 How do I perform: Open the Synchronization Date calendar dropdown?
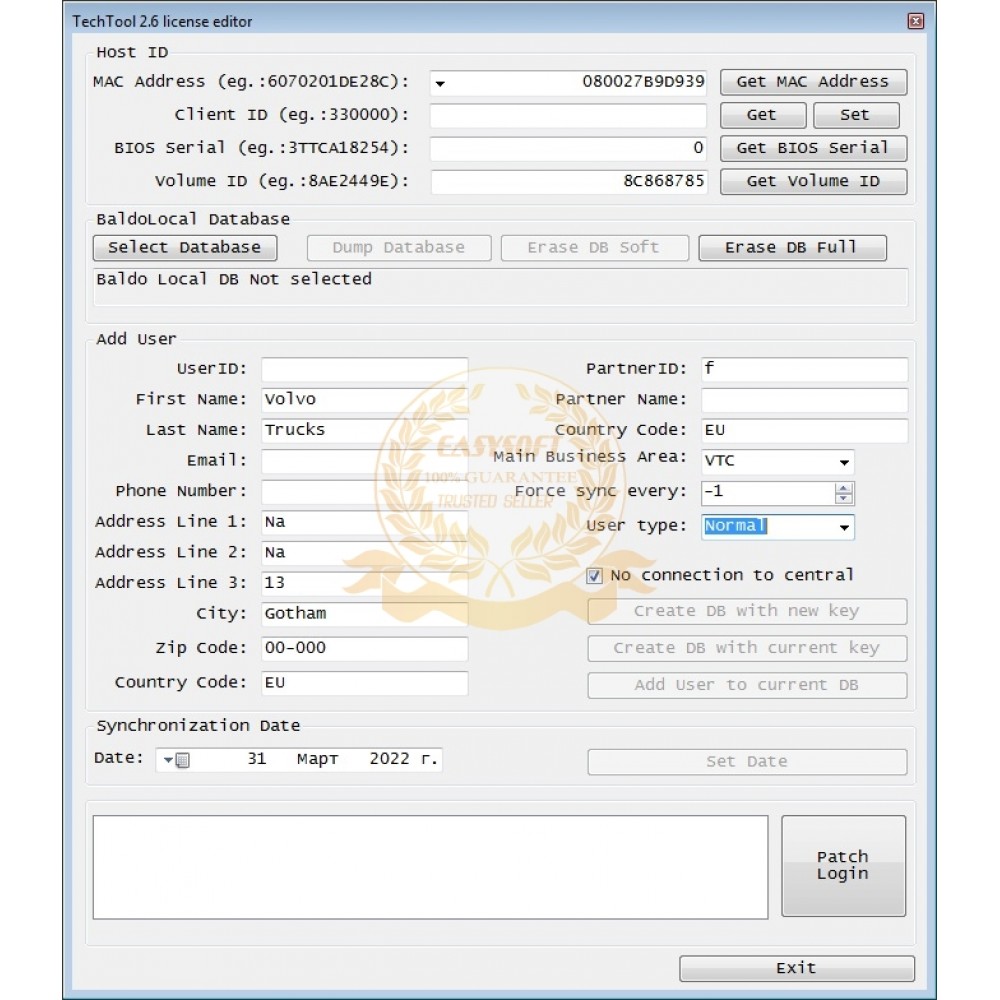(175, 760)
